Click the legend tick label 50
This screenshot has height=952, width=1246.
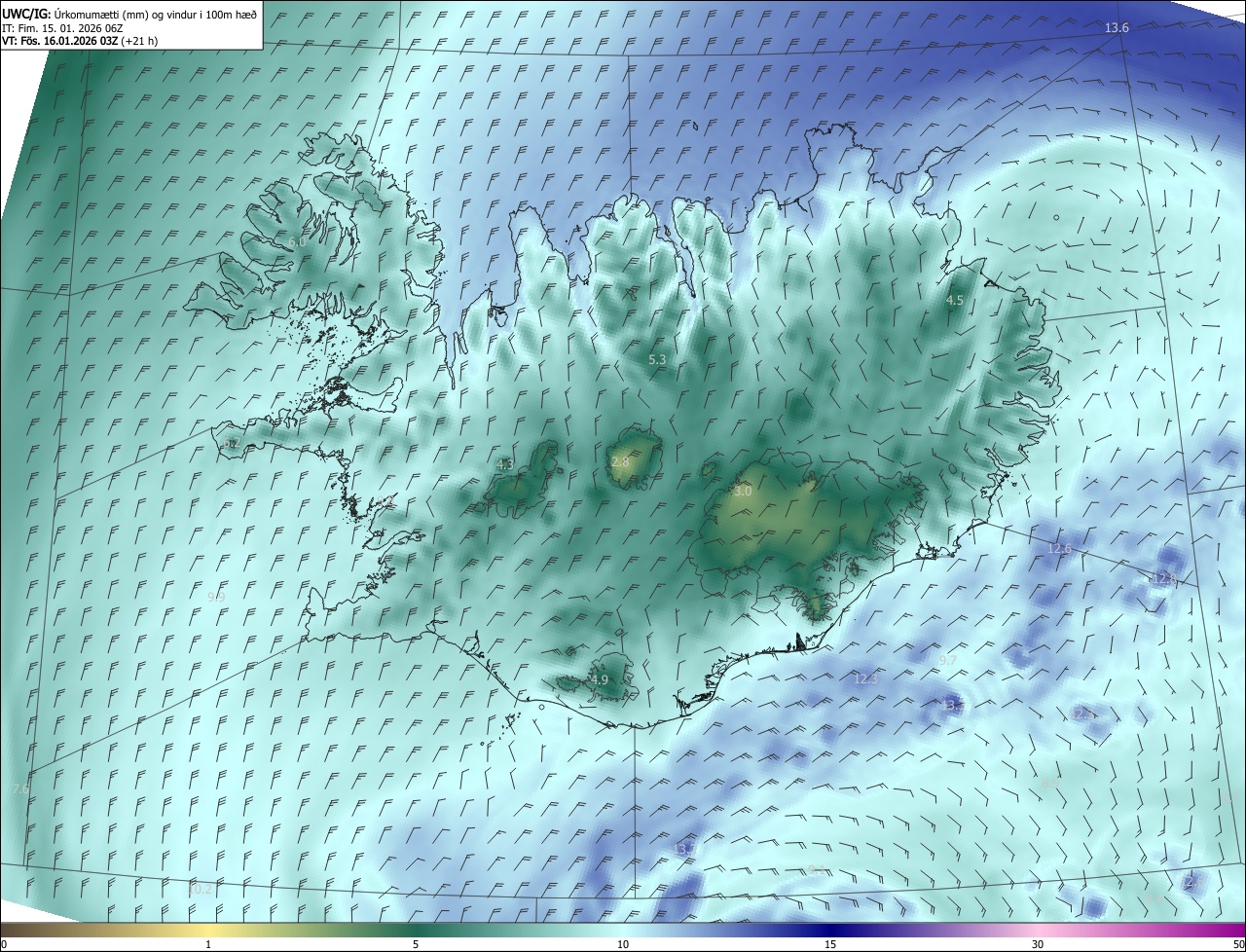[x=1238, y=944]
